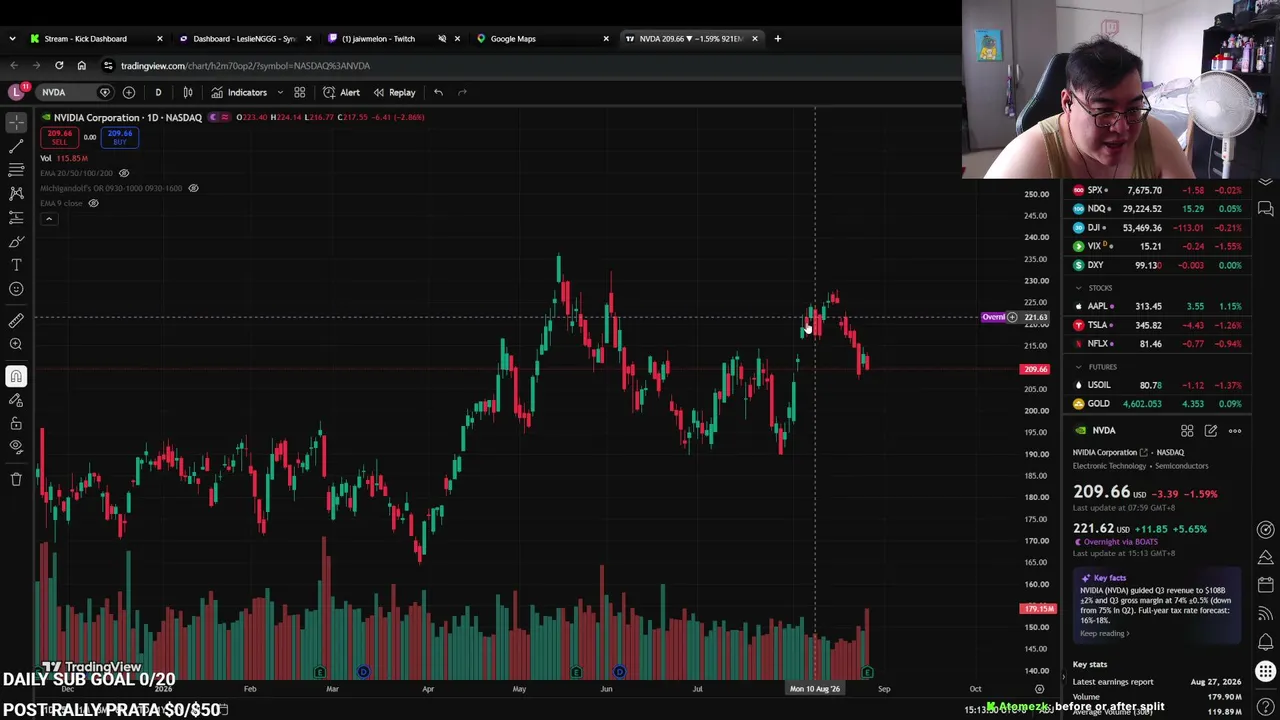Lock all drawing tools
1280x720 pixels.
tap(16, 424)
